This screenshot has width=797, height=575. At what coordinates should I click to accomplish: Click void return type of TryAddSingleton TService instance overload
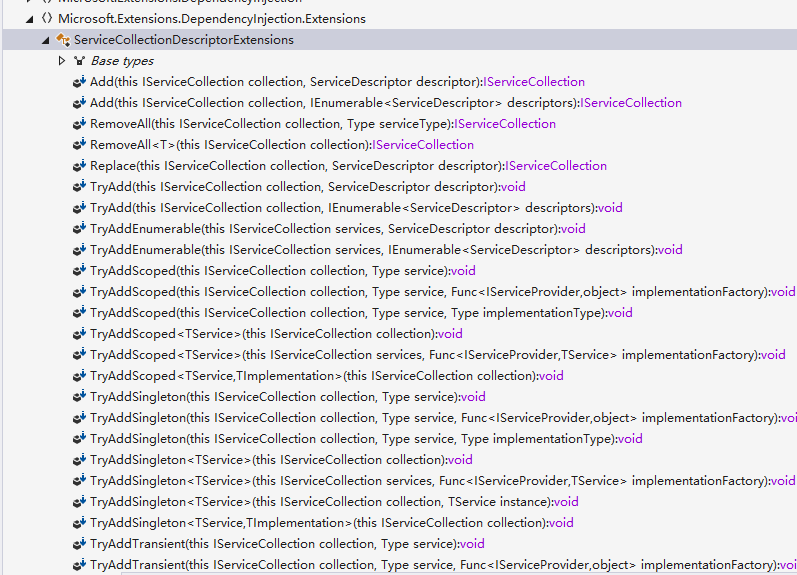pos(566,502)
